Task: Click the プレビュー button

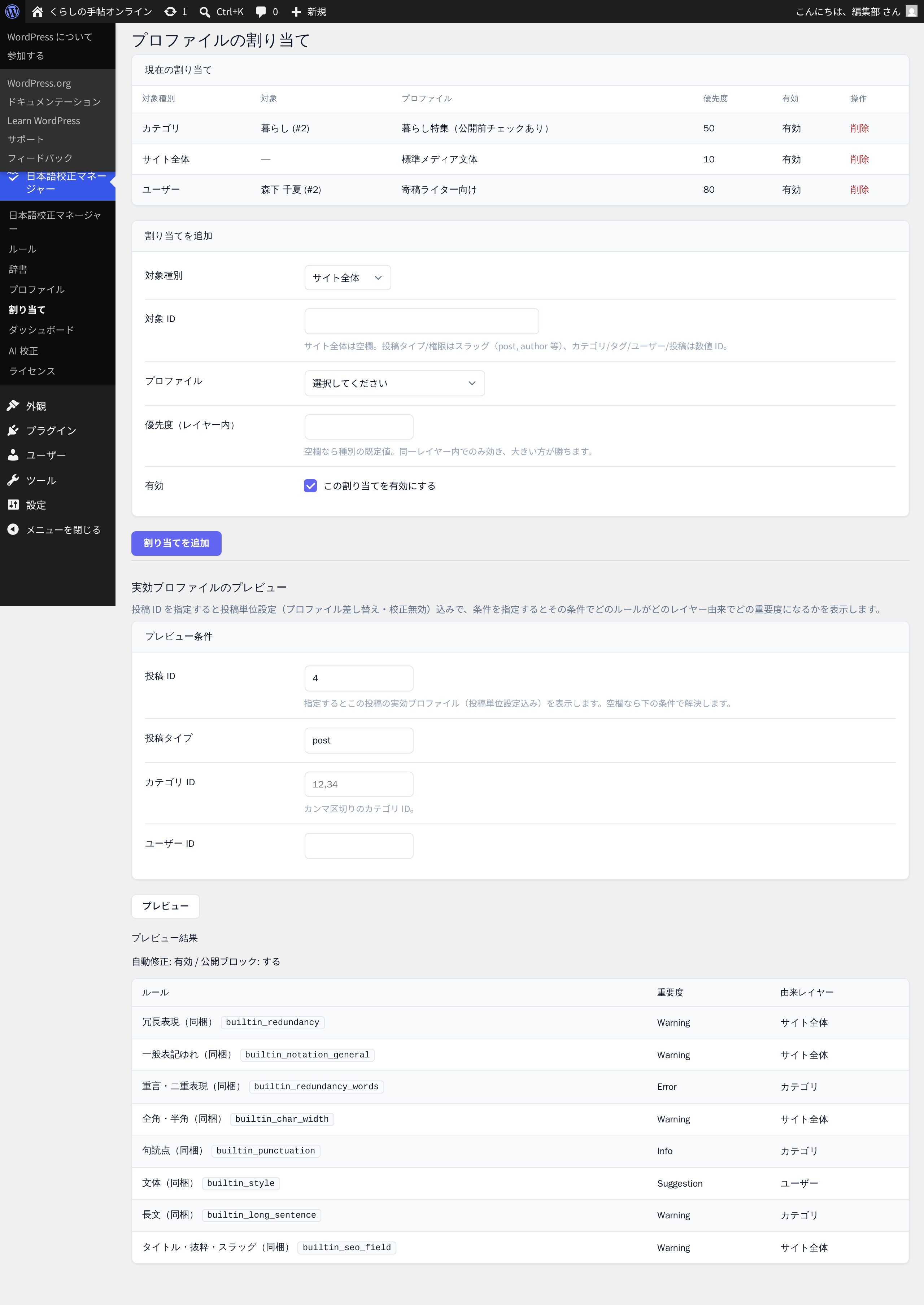Action: [x=166, y=906]
